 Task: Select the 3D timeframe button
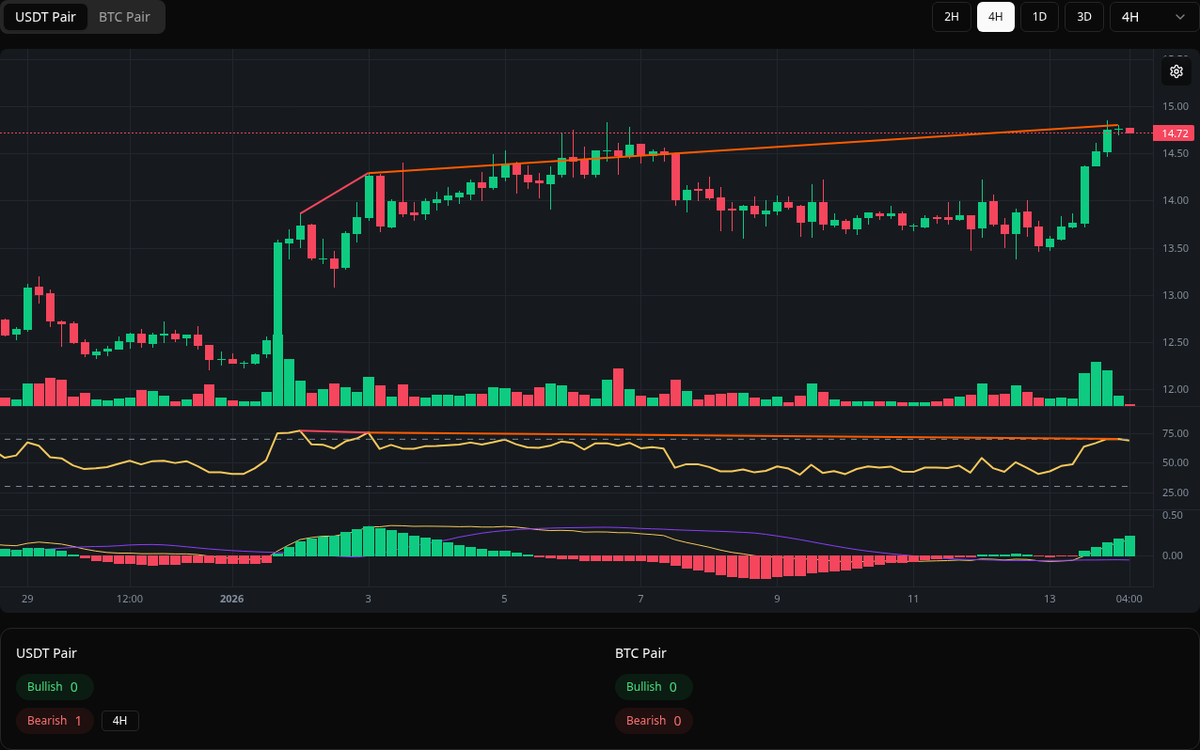[x=1083, y=16]
